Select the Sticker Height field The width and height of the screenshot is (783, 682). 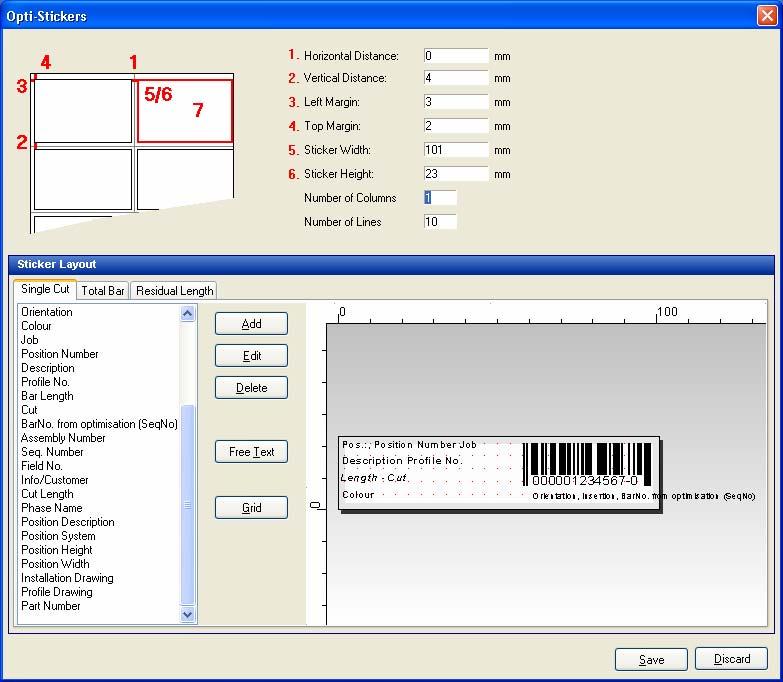coord(456,174)
